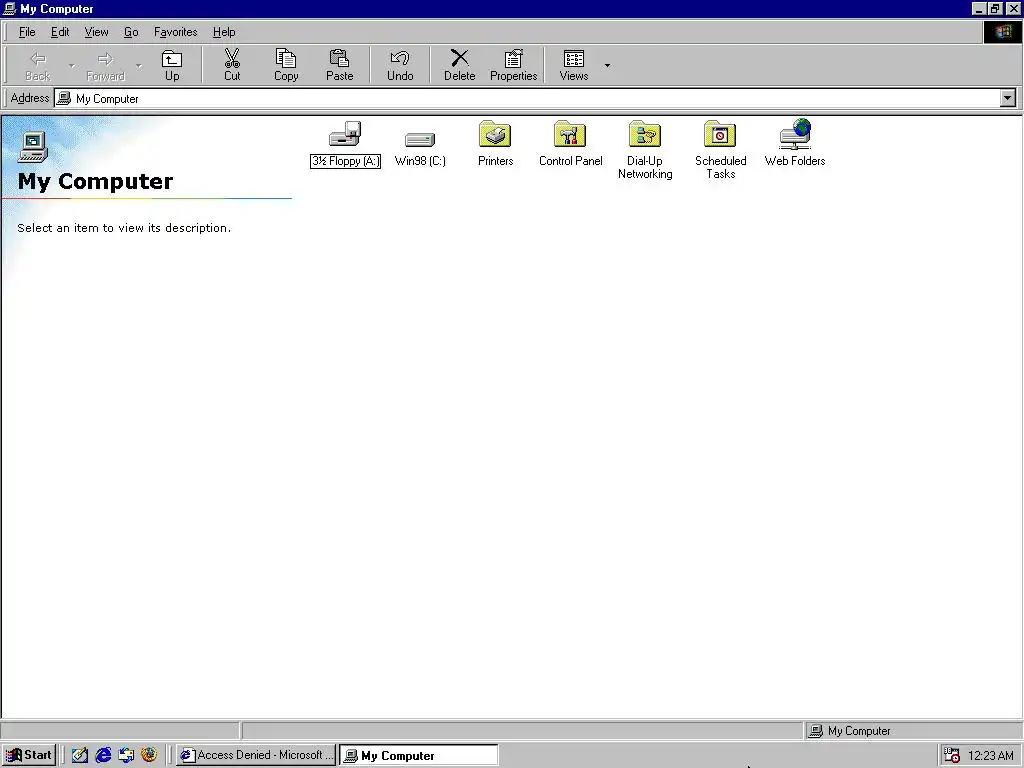Viewport: 1024px width, 768px height.
Task: Expand the Views dropdown arrow
Action: 607,65
